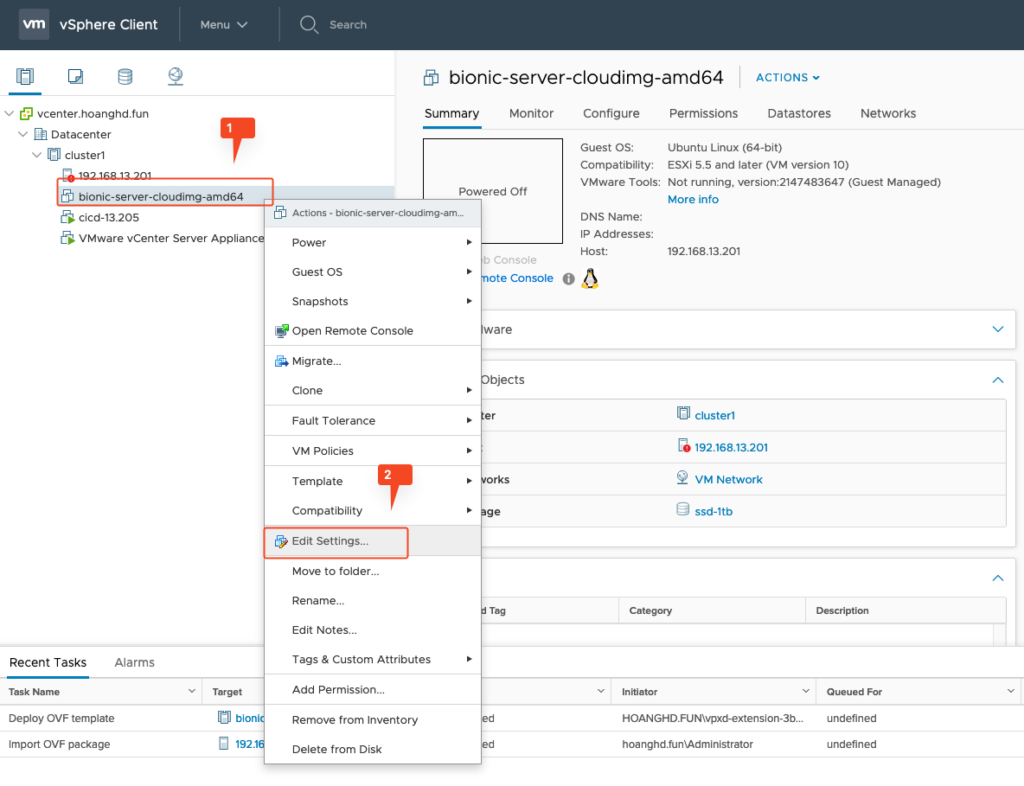Choose Edit Settings from context menu
The image size is (1024, 786).
point(373,541)
